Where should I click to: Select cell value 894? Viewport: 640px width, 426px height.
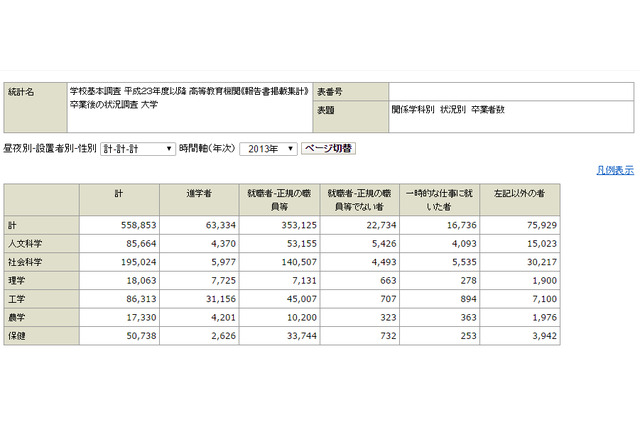tap(468, 299)
